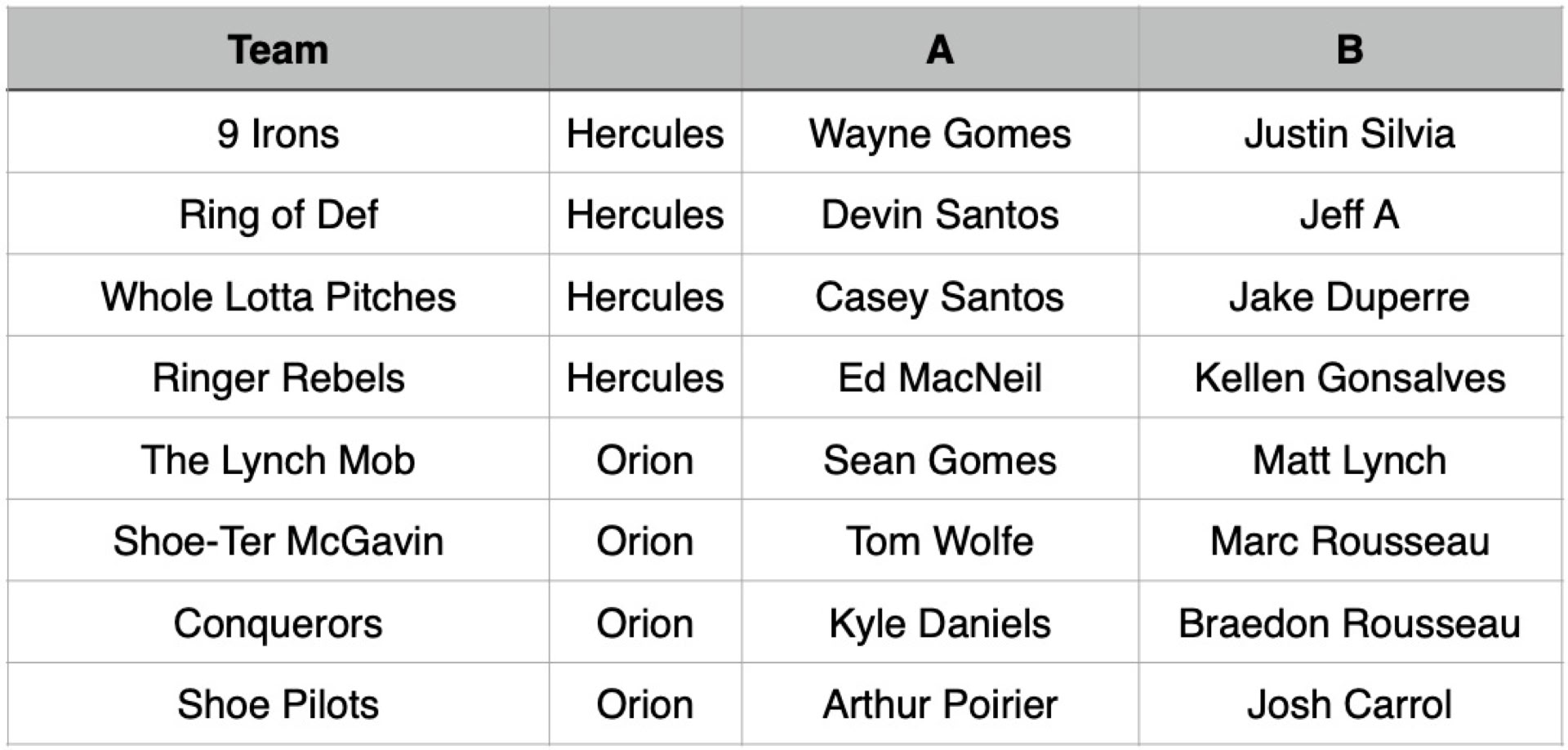The width and height of the screenshot is (1568, 750).
Task: Click the Wayne Gomes cell
Action: pos(939,133)
